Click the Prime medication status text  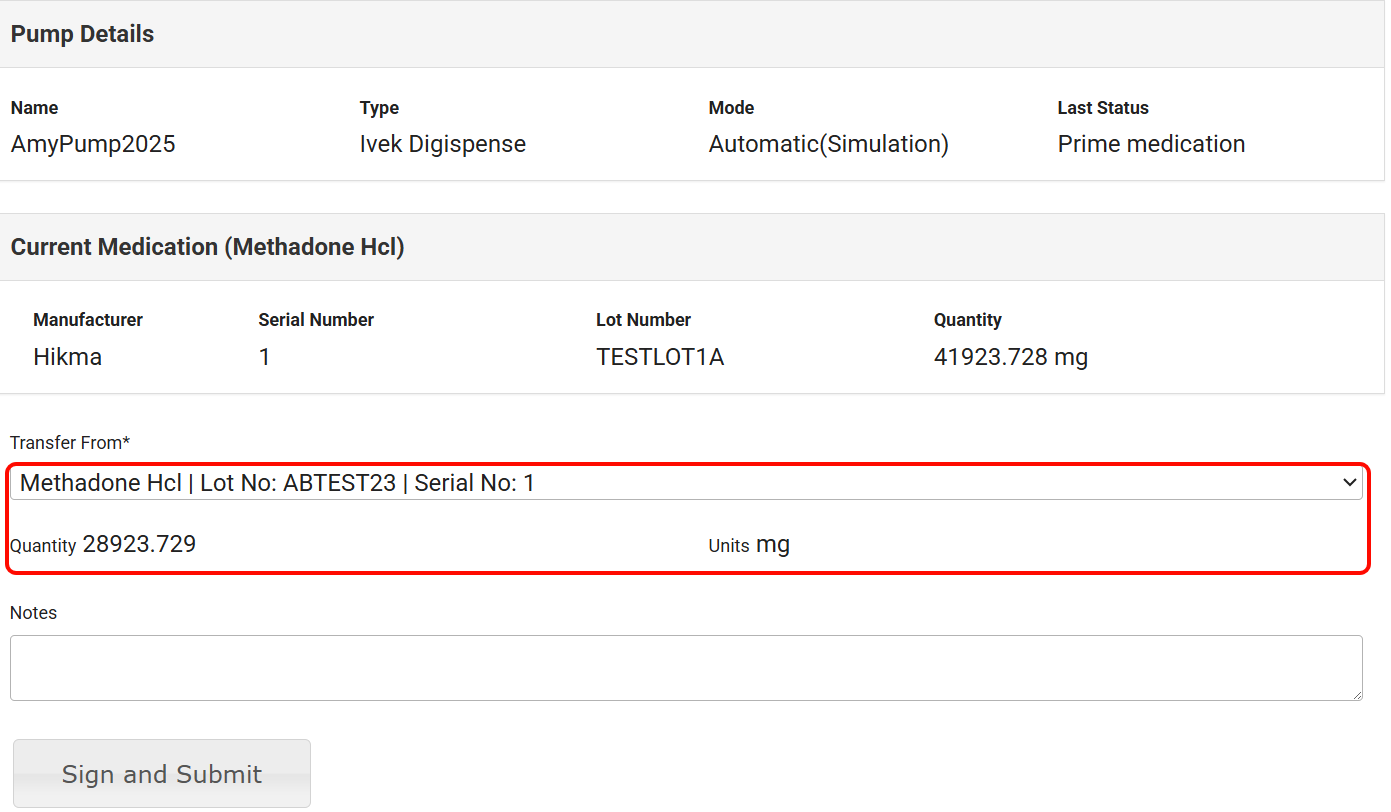tap(1151, 144)
